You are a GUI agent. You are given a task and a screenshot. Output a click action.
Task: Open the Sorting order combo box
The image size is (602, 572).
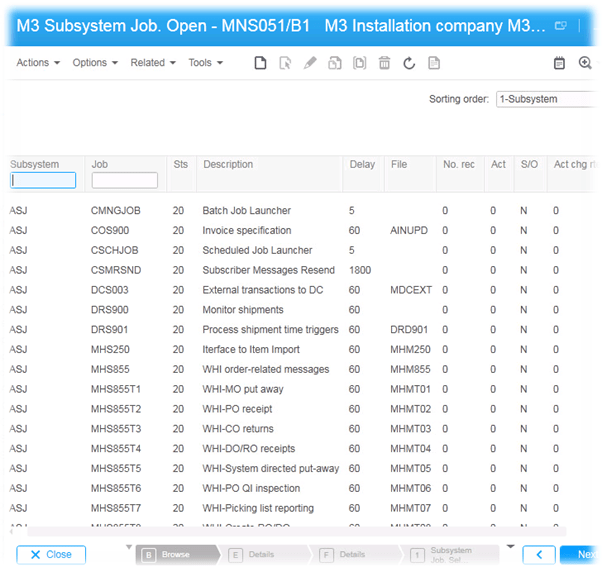547,99
